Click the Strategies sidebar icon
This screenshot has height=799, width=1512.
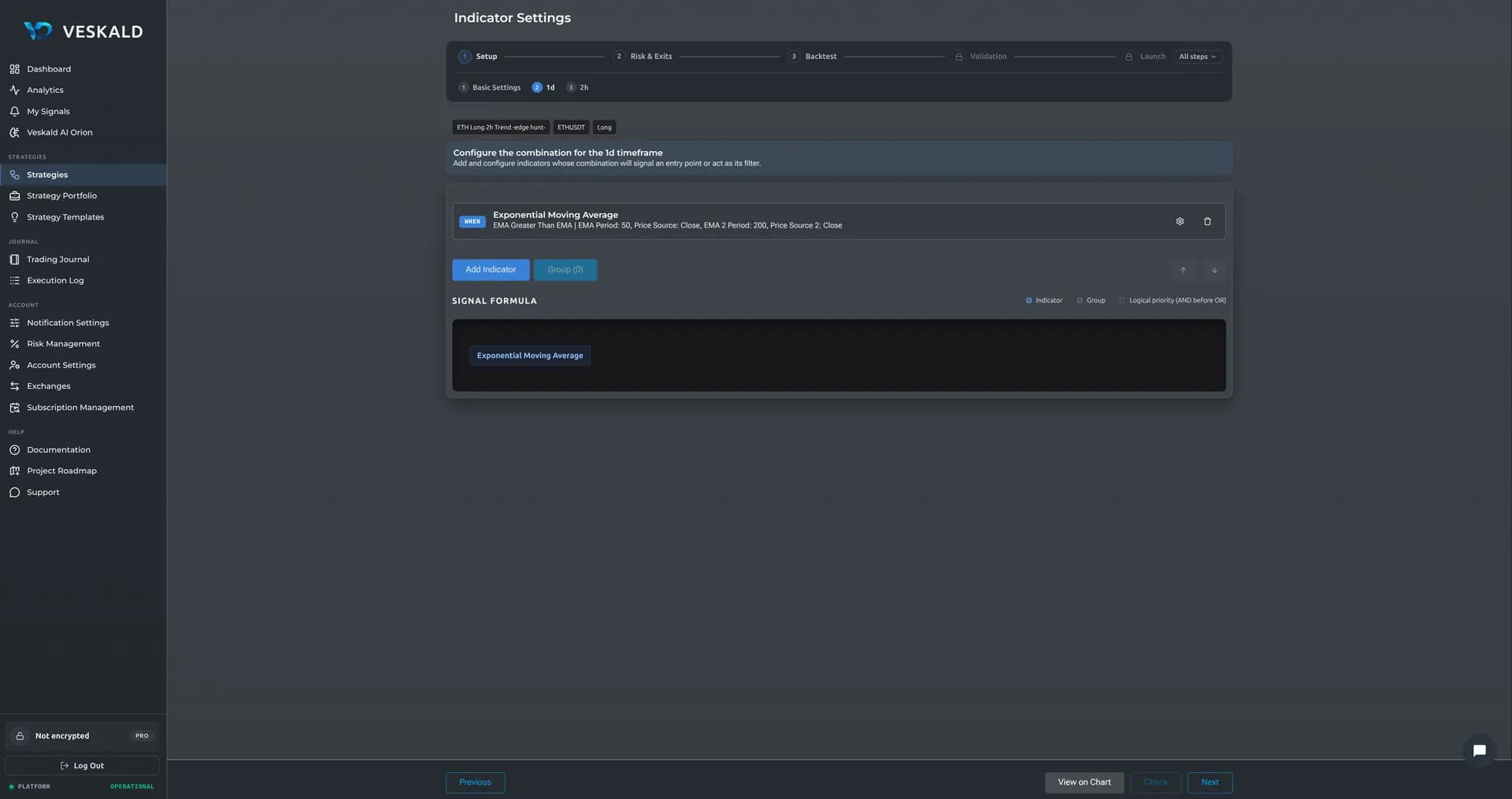pyautogui.click(x=14, y=175)
